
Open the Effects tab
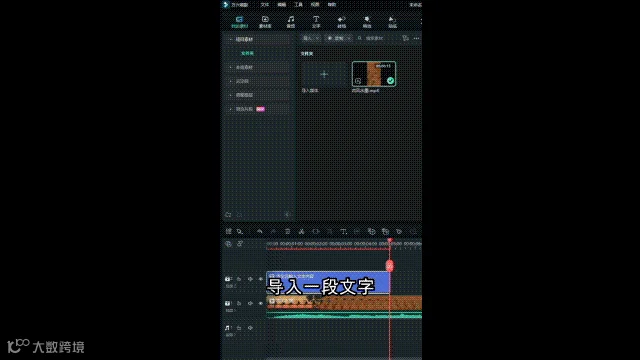pos(367,22)
